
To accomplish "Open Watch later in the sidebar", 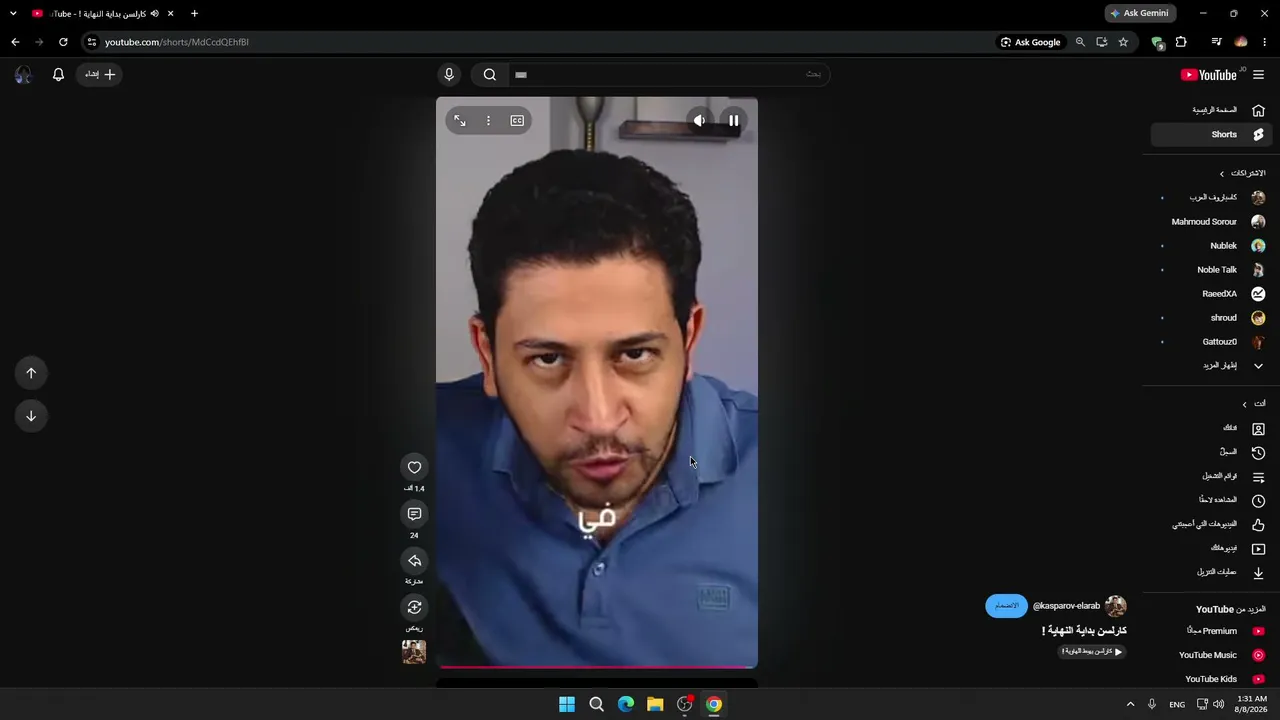I will click(1211, 500).
